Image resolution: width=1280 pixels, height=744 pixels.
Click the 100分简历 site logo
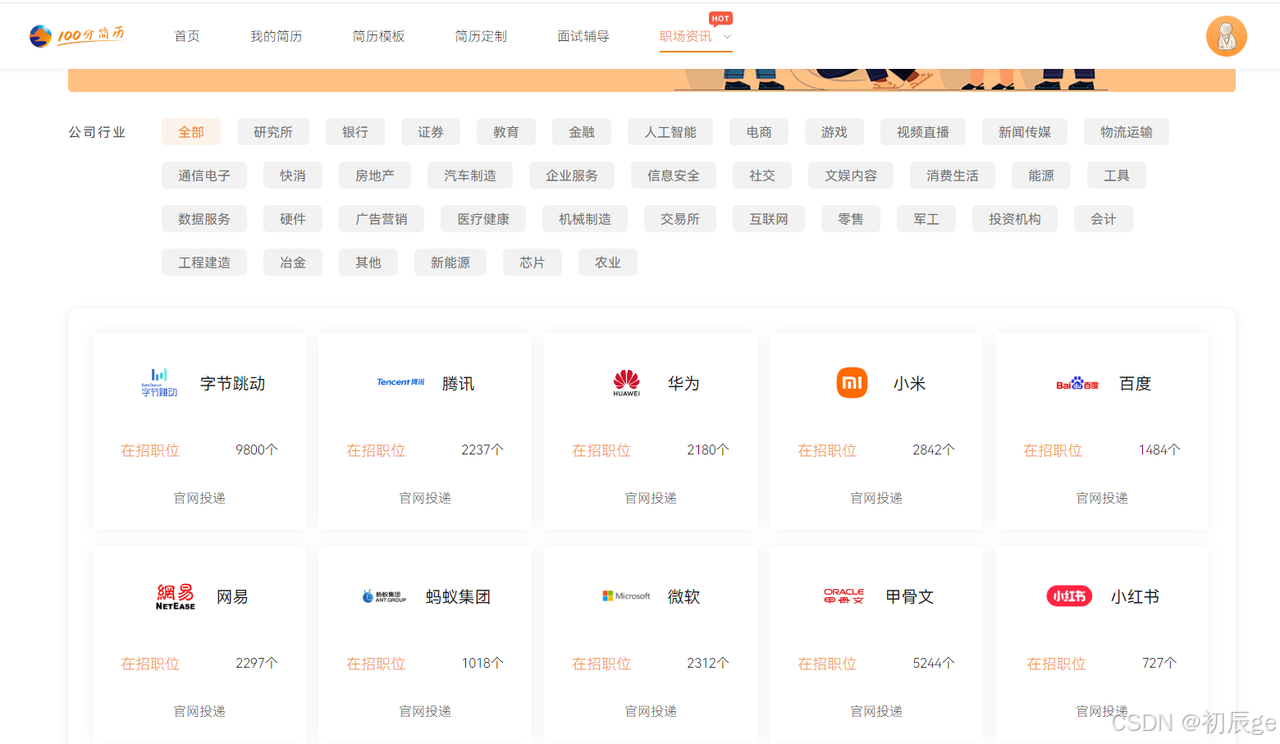click(77, 36)
